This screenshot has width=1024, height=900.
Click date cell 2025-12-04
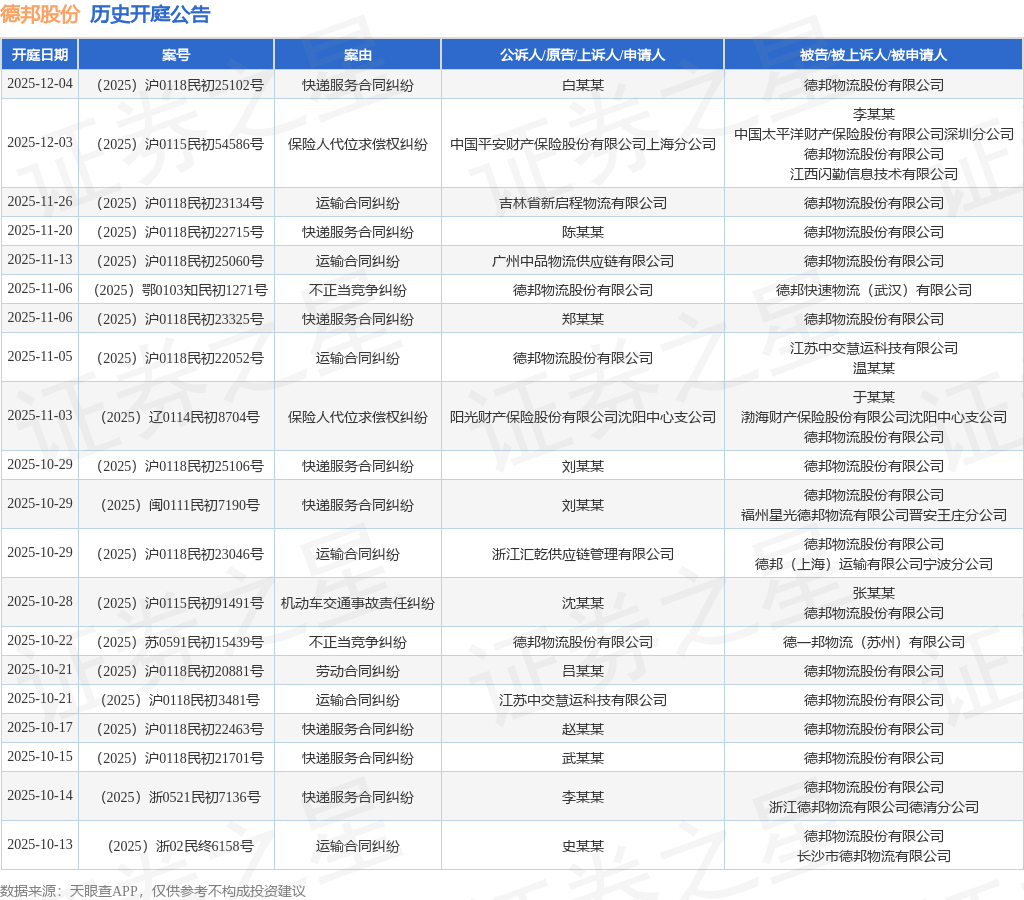pyautogui.click(x=40, y=84)
